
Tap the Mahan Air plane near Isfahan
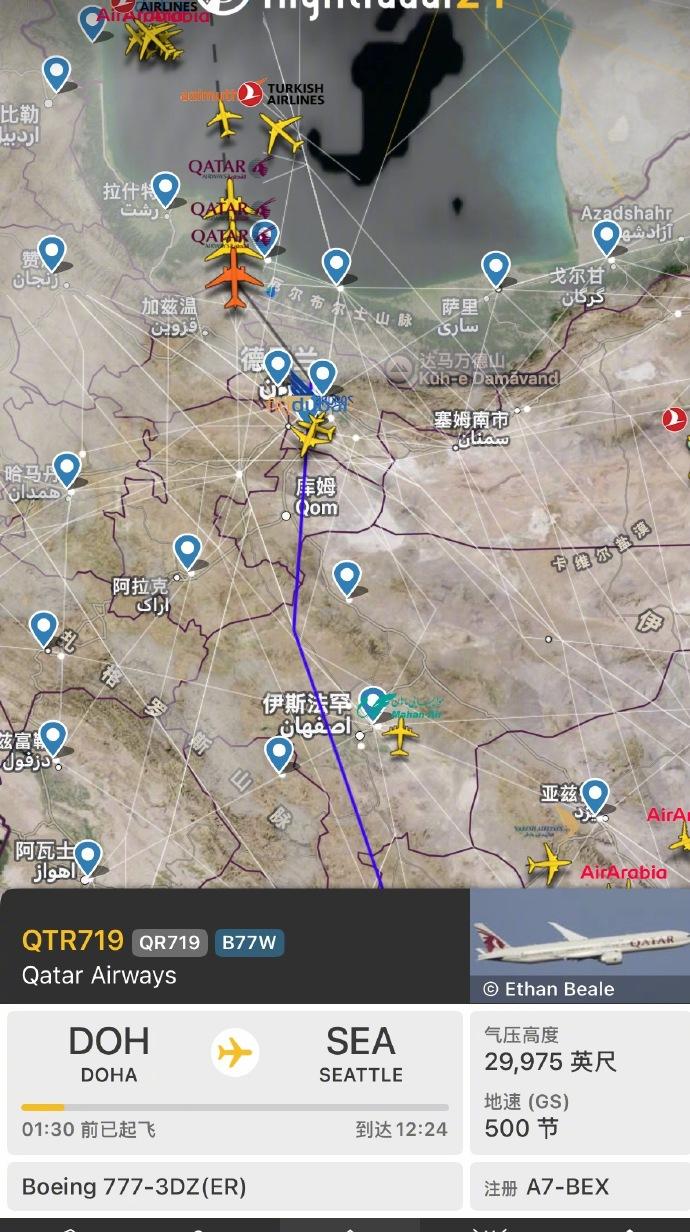(x=400, y=736)
